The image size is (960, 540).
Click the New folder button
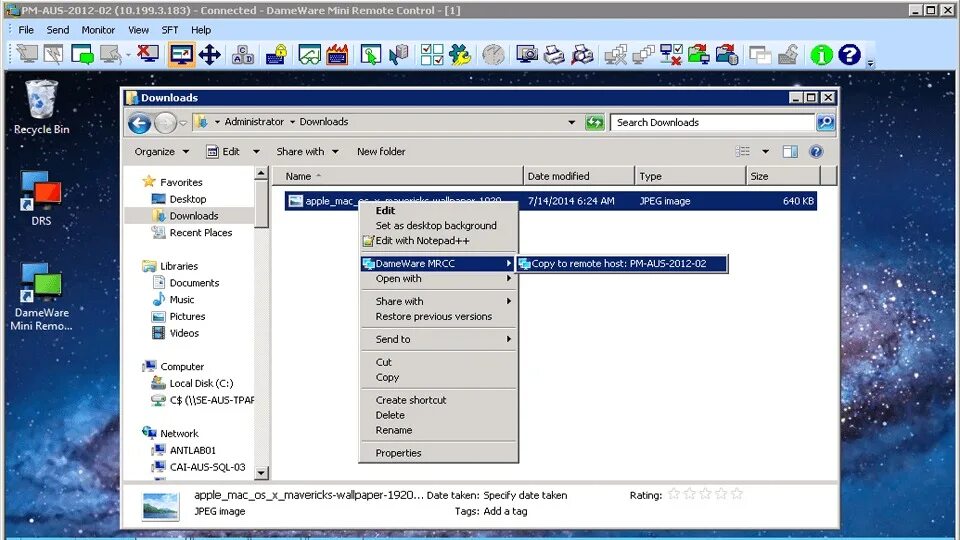[x=381, y=152]
